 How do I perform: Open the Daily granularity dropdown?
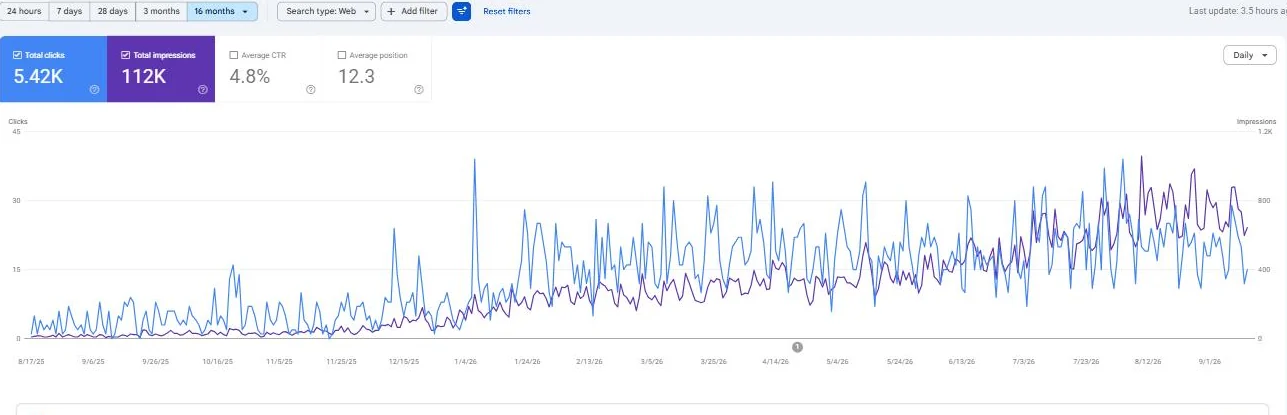[1249, 55]
